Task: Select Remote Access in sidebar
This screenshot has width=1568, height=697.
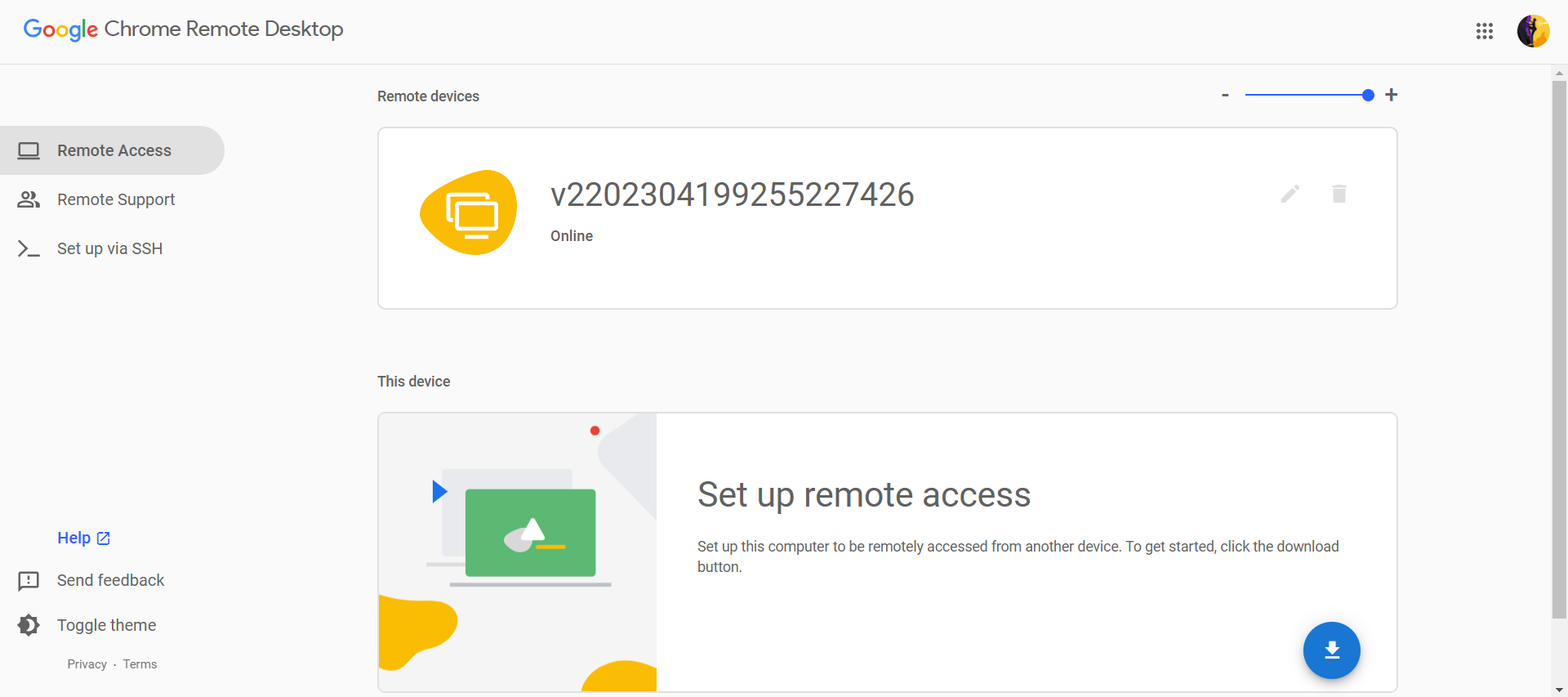Action: tap(112, 150)
